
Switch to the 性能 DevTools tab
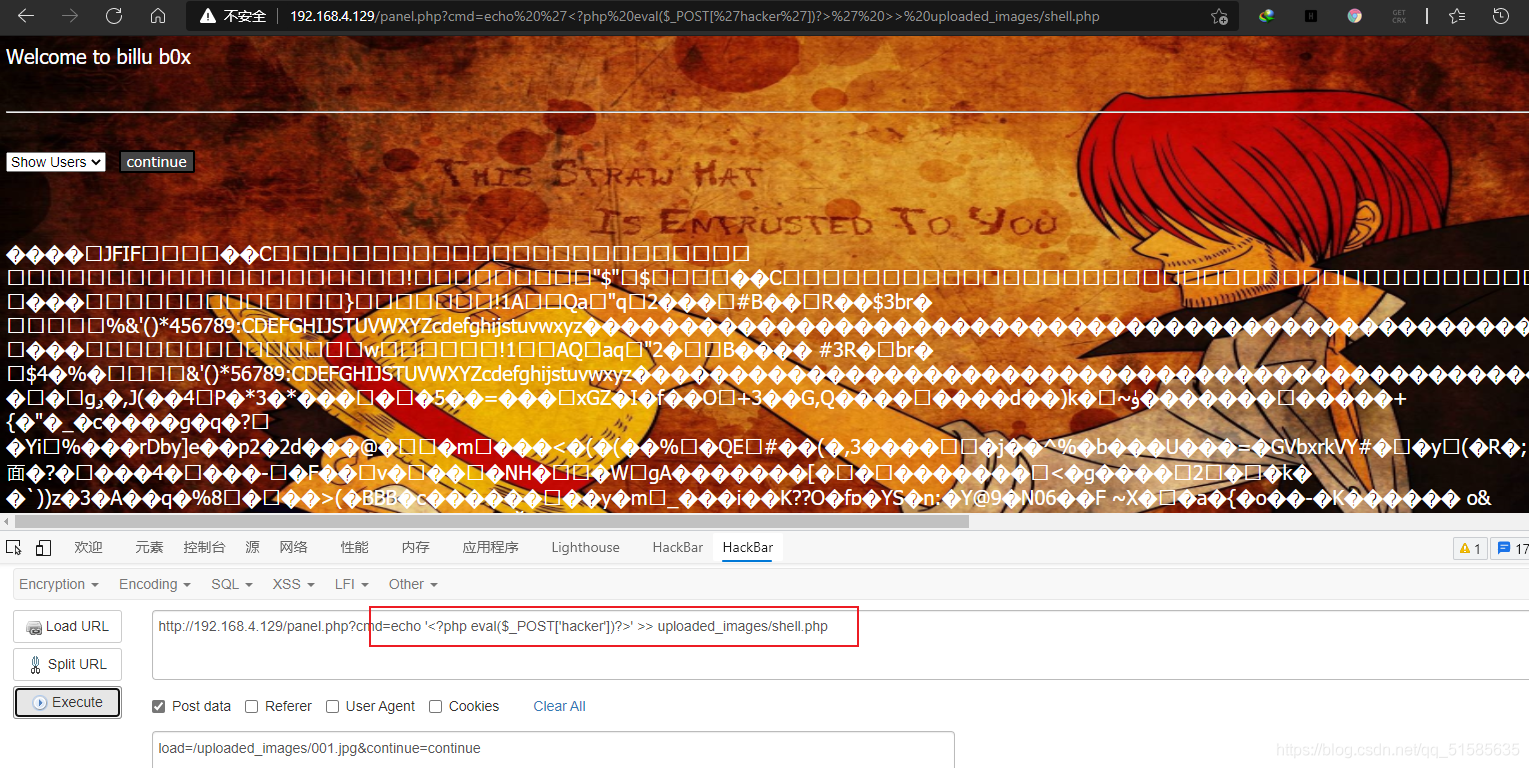355,547
